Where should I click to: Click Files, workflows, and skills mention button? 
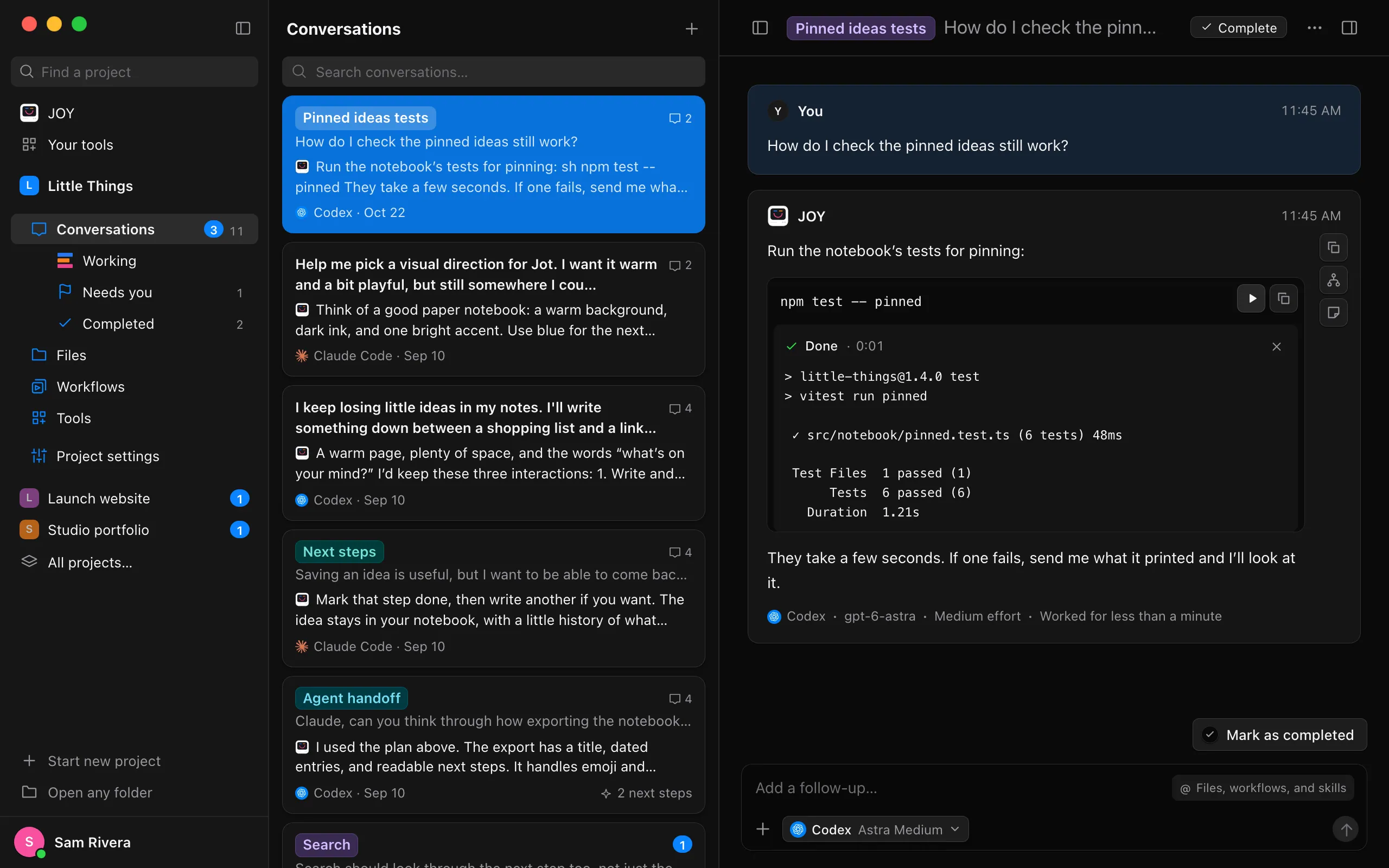coord(1263,788)
